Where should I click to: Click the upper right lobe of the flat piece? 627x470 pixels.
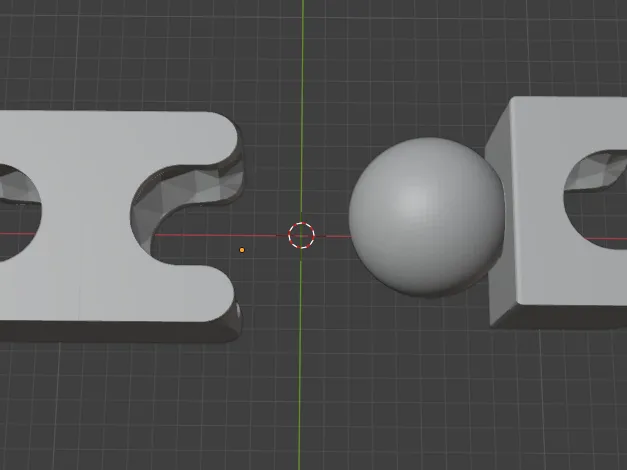pyautogui.click(x=200, y=138)
